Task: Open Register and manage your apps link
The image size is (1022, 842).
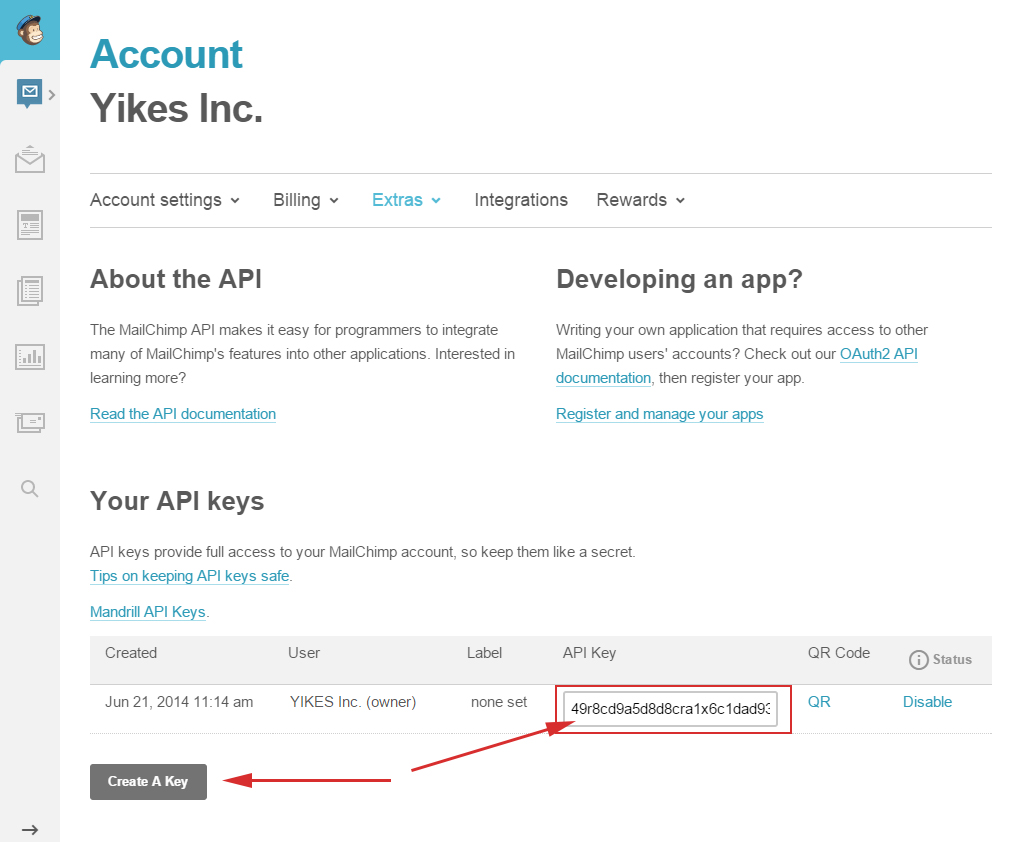Action: coord(660,414)
